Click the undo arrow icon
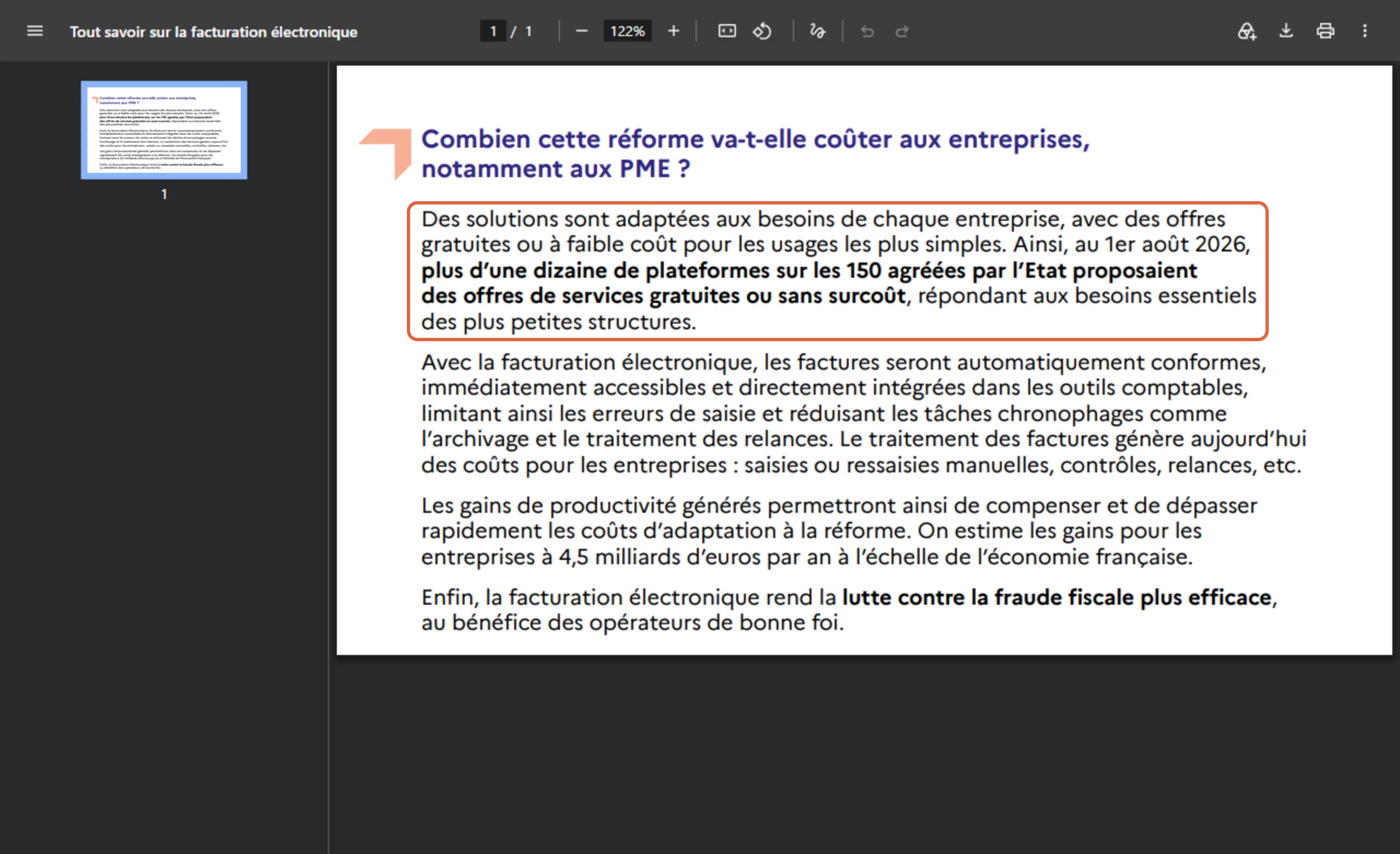 pos(867,31)
